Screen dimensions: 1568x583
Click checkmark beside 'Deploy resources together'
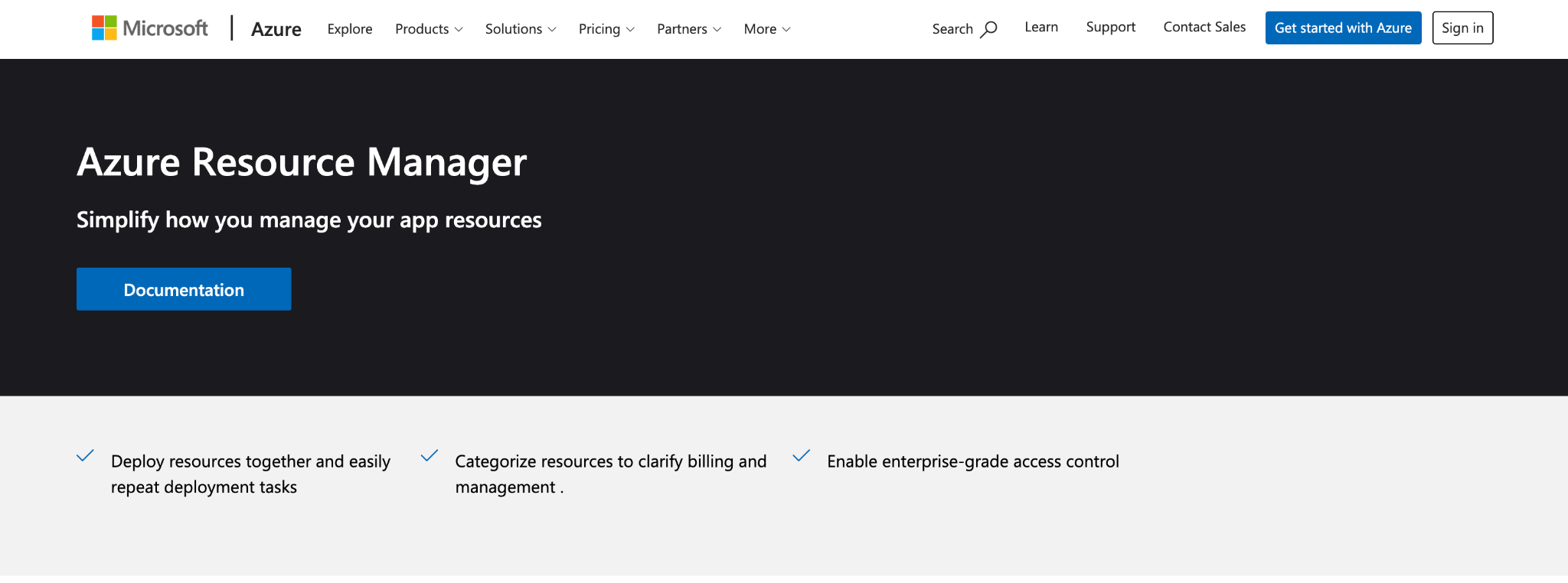[85, 456]
